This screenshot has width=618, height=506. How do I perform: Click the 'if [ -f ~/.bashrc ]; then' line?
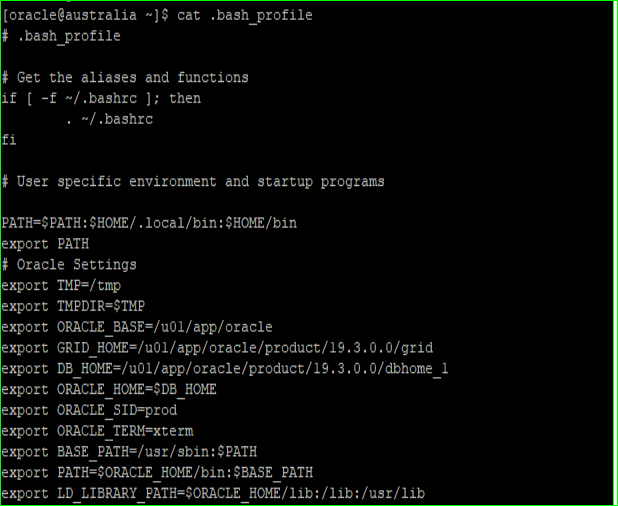pyautogui.click(x=101, y=98)
